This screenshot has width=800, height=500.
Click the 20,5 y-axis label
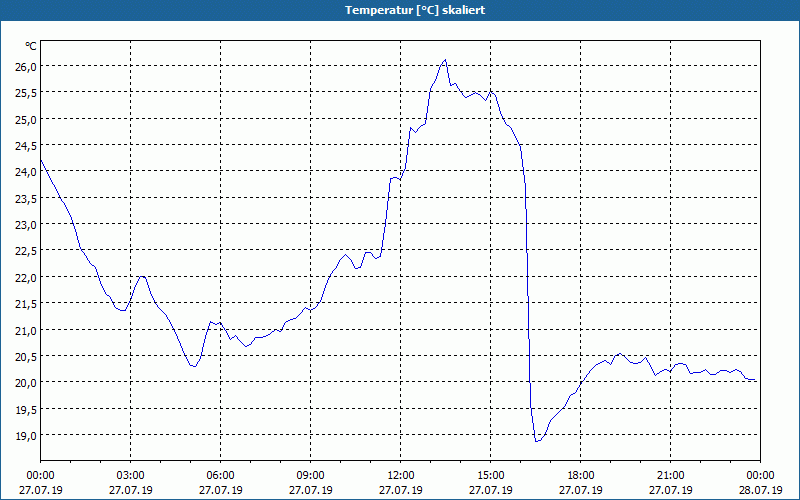pyautogui.click(x=24, y=357)
